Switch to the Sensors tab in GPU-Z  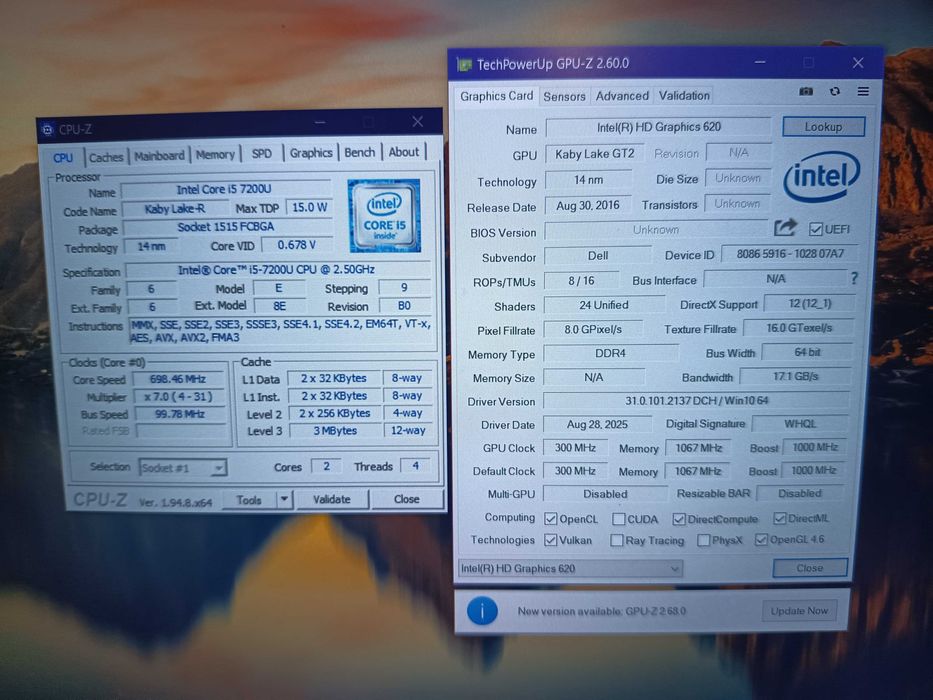coord(564,96)
